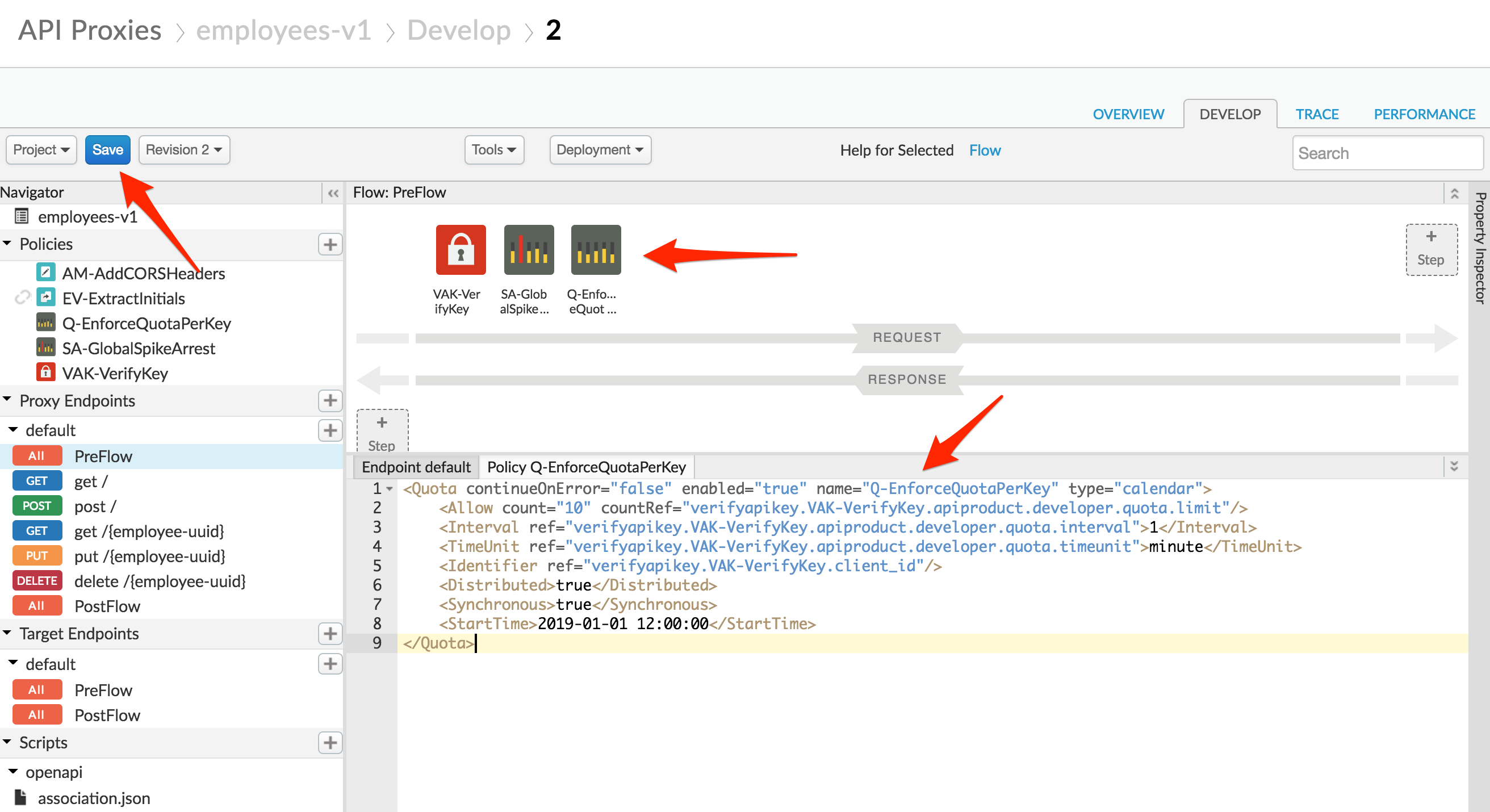Screen dimensions: 1490x812
Task: Go to API Proxies breadcrumb
Action: pos(90,30)
